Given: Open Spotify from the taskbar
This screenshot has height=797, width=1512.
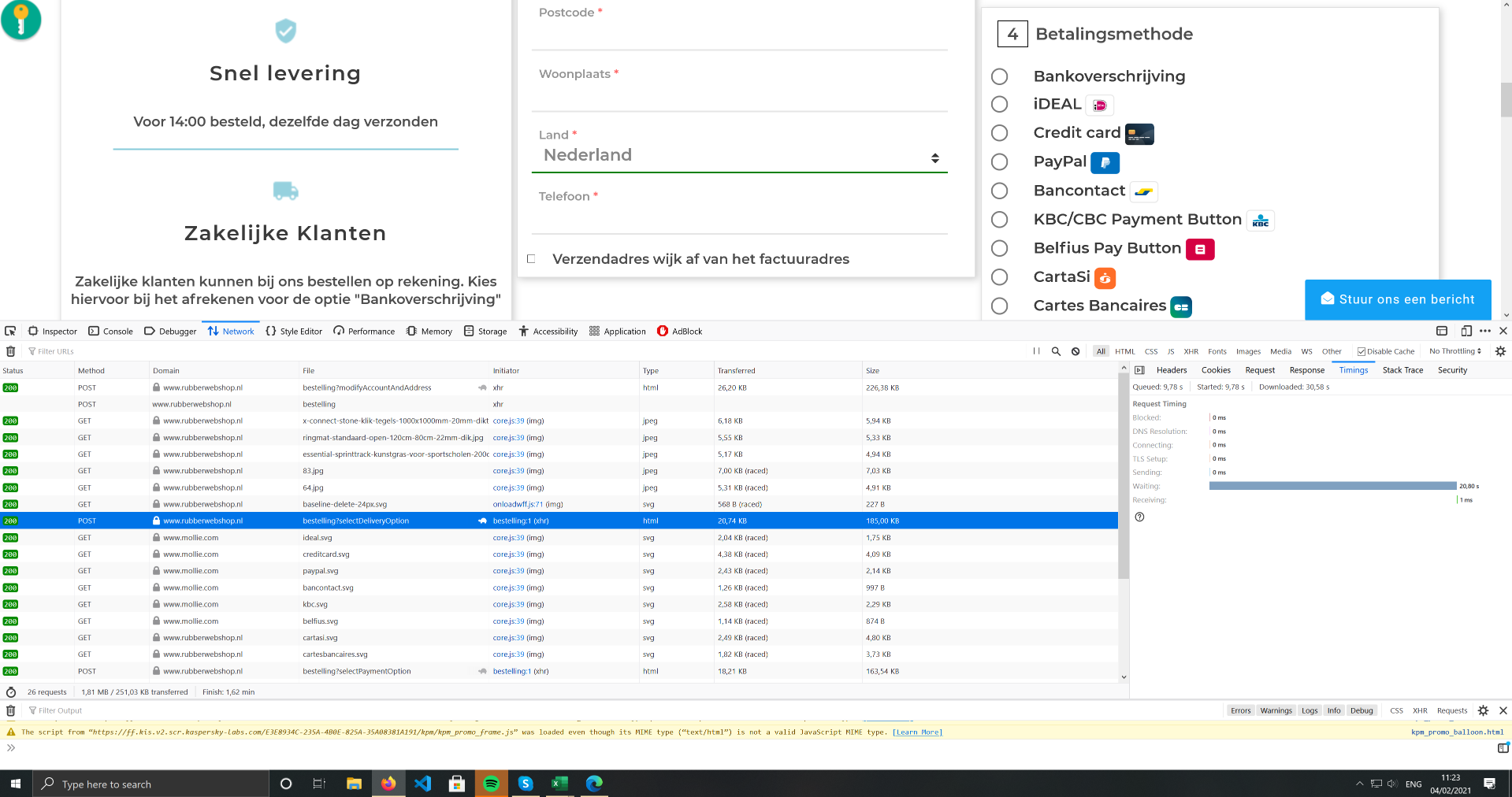Looking at the screenshot, I should point(491,784).
